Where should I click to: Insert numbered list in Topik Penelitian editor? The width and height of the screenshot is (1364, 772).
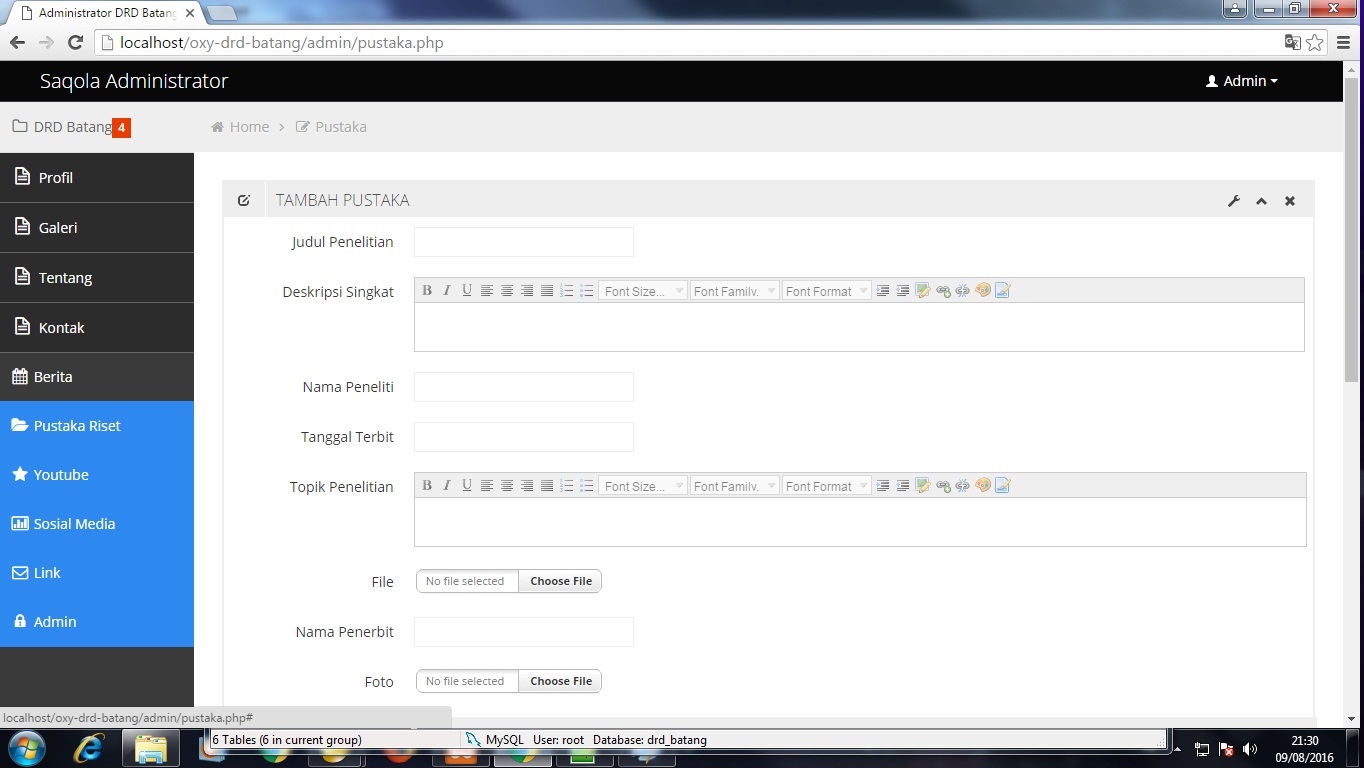pyautogui.click(x=567, y=486)
